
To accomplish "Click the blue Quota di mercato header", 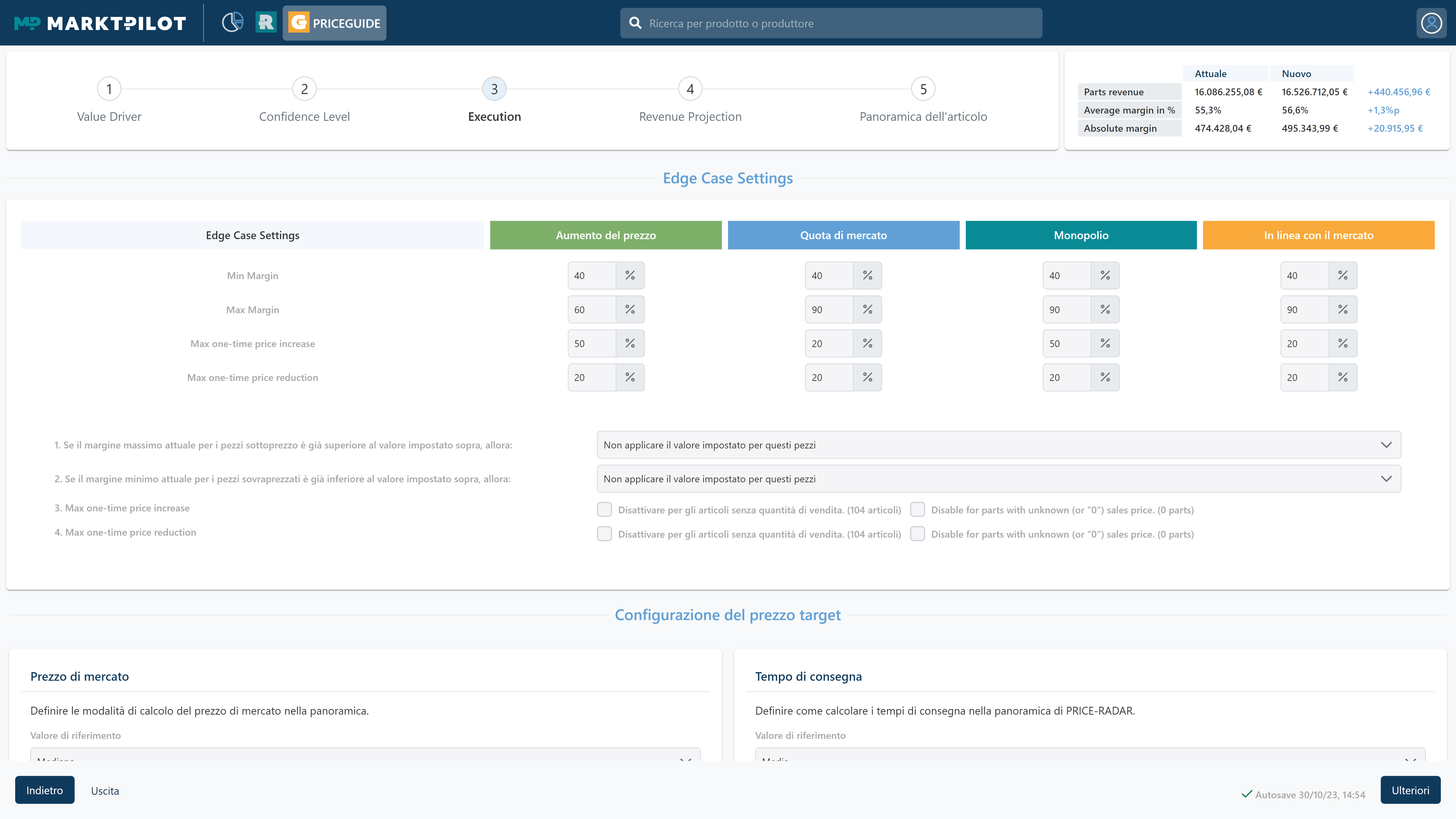I will point(843,235).
